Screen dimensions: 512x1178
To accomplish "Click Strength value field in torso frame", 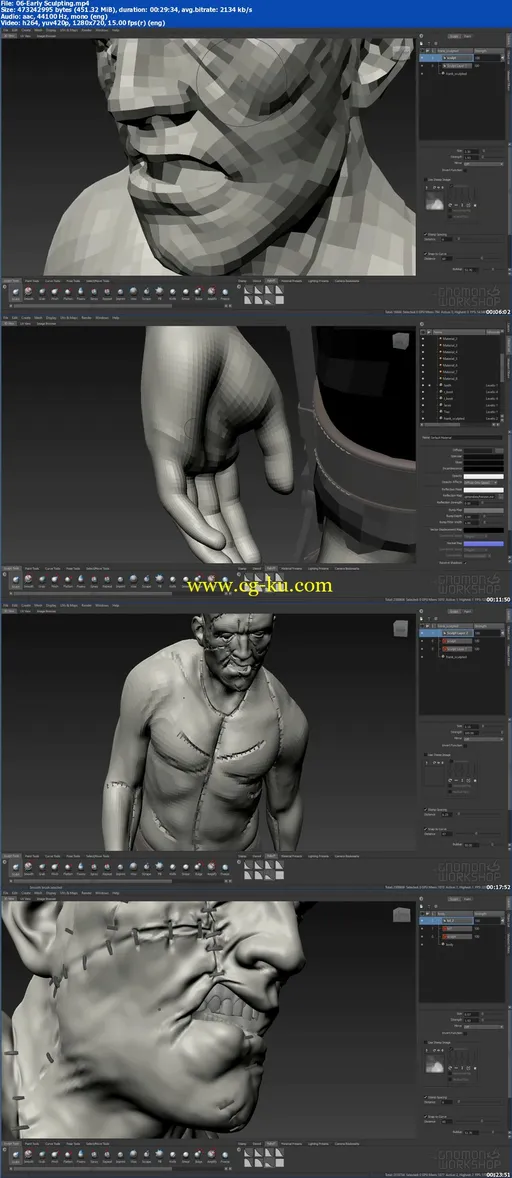I will pyautogui.click(x=471, y=734).
